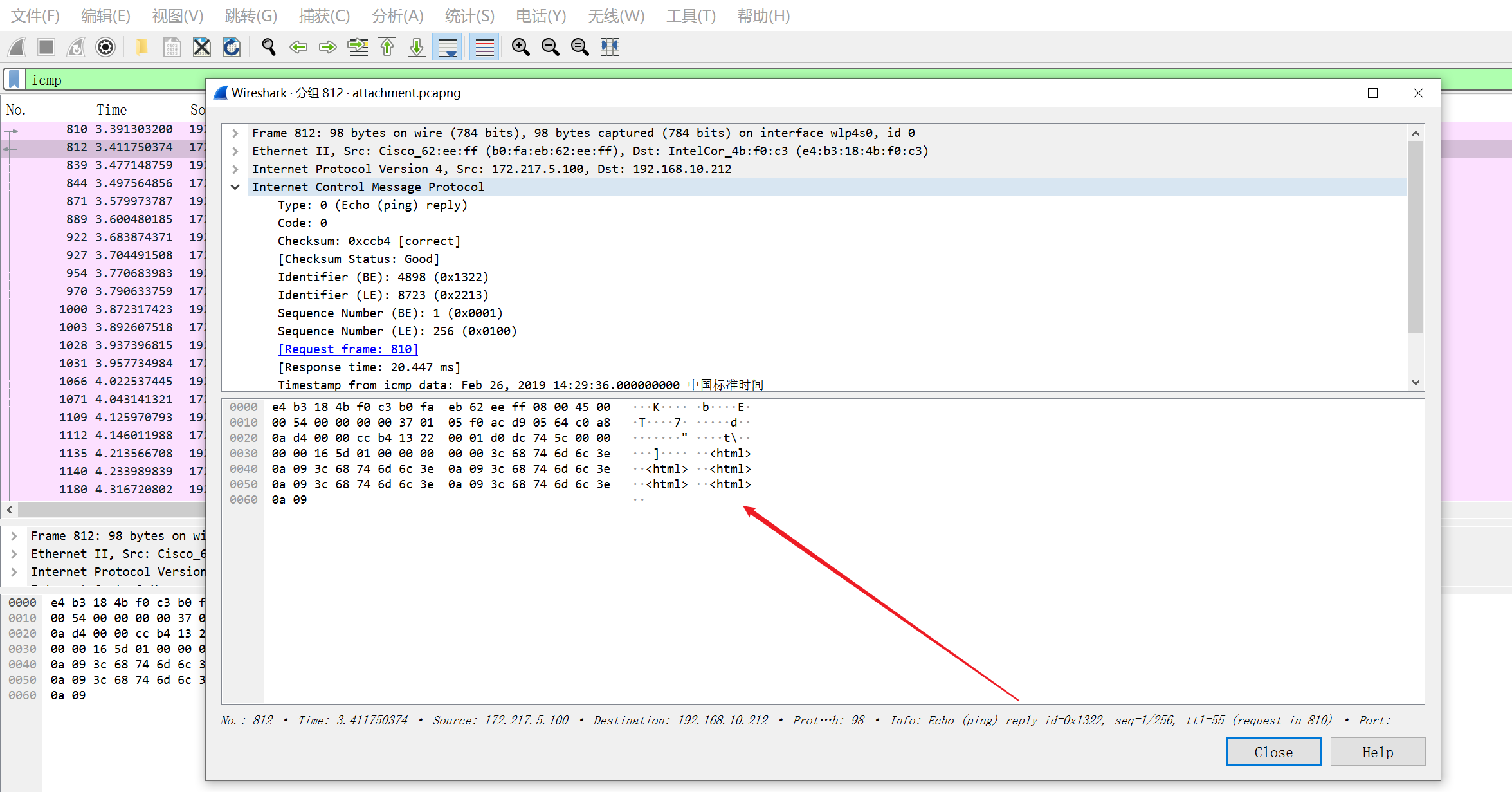Open the 文件(F) menu
1512x792 pixels.
(x=35, y=15)
